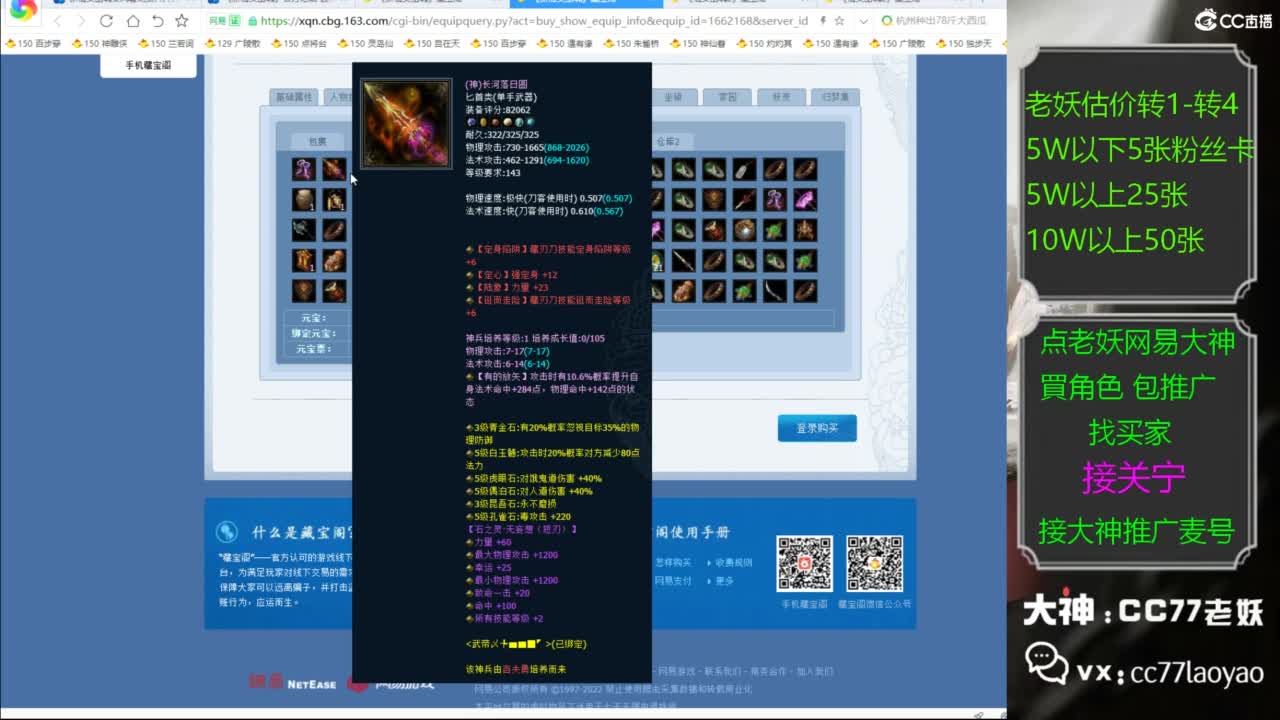
Task: Open the 手机藏宝阁 popup at page top
Action: click(148, 65)
